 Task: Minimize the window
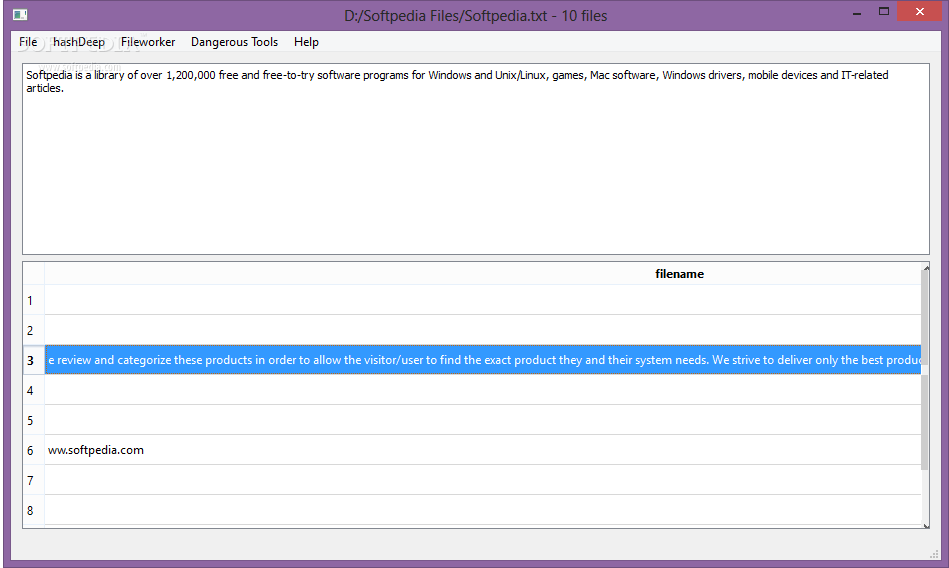(x=857, y=12)
